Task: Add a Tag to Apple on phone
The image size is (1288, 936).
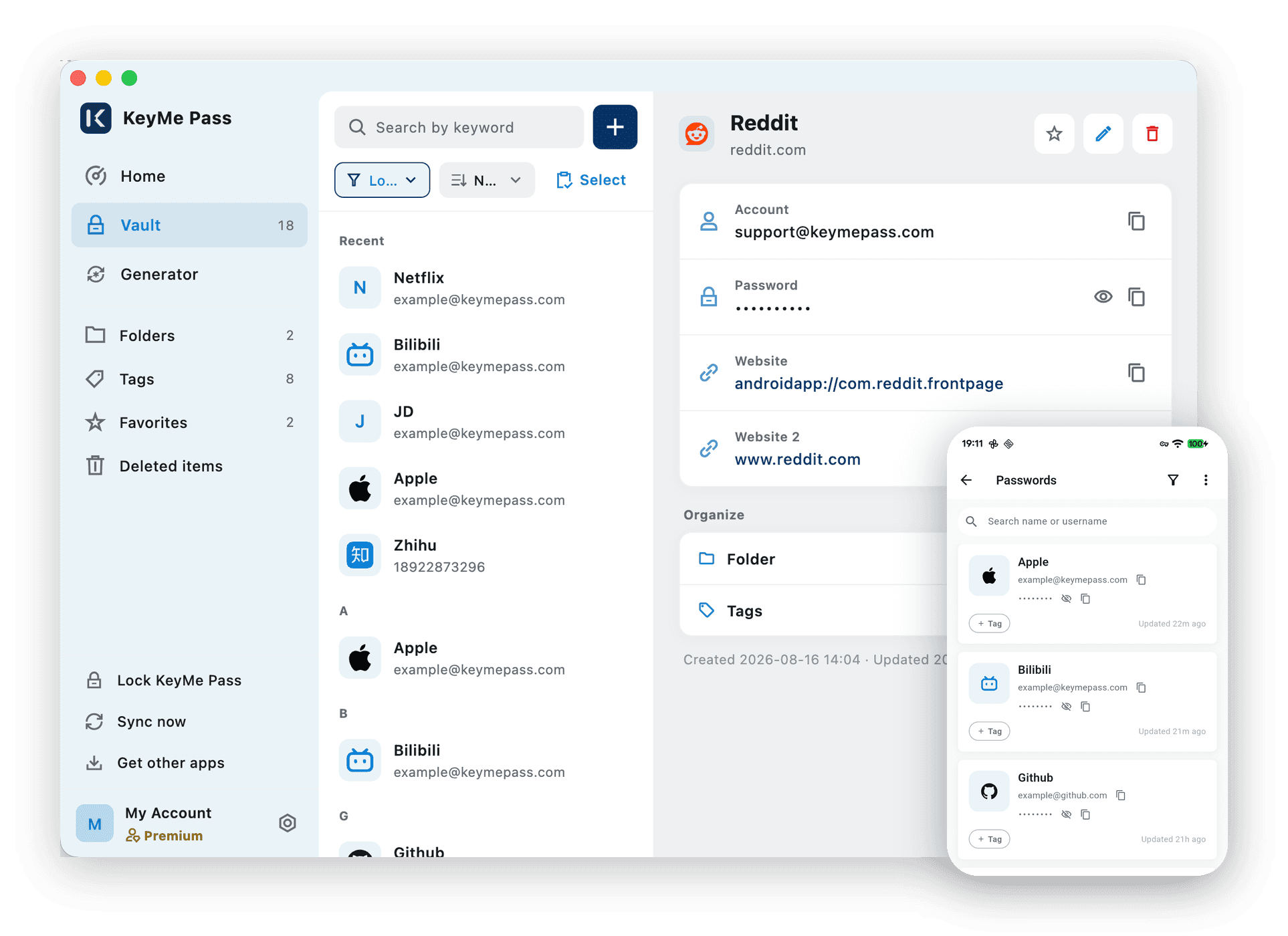Action: 989,624
